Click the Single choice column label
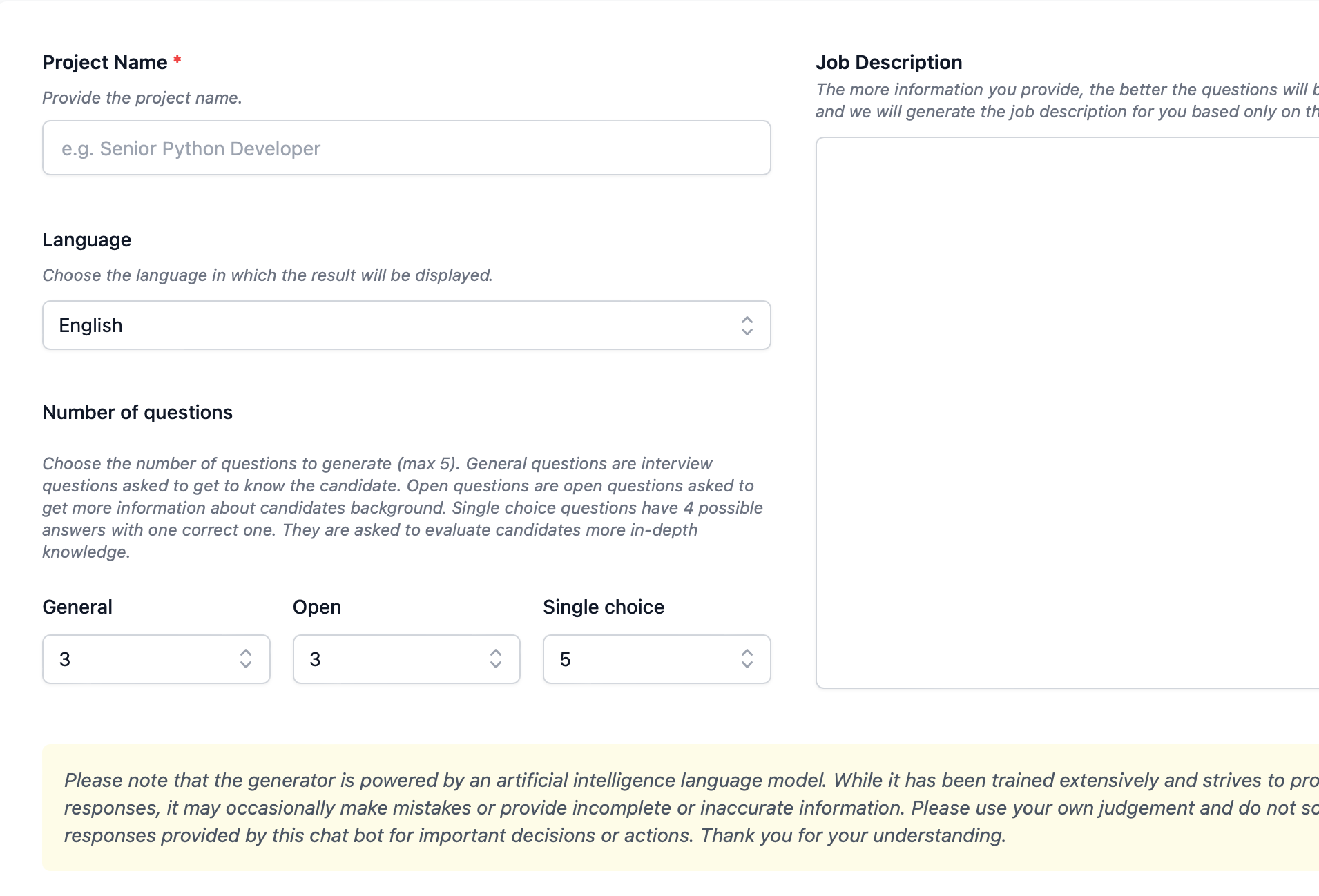The image size is (1319, 896). pyautogui.click(x=603, y=607)
